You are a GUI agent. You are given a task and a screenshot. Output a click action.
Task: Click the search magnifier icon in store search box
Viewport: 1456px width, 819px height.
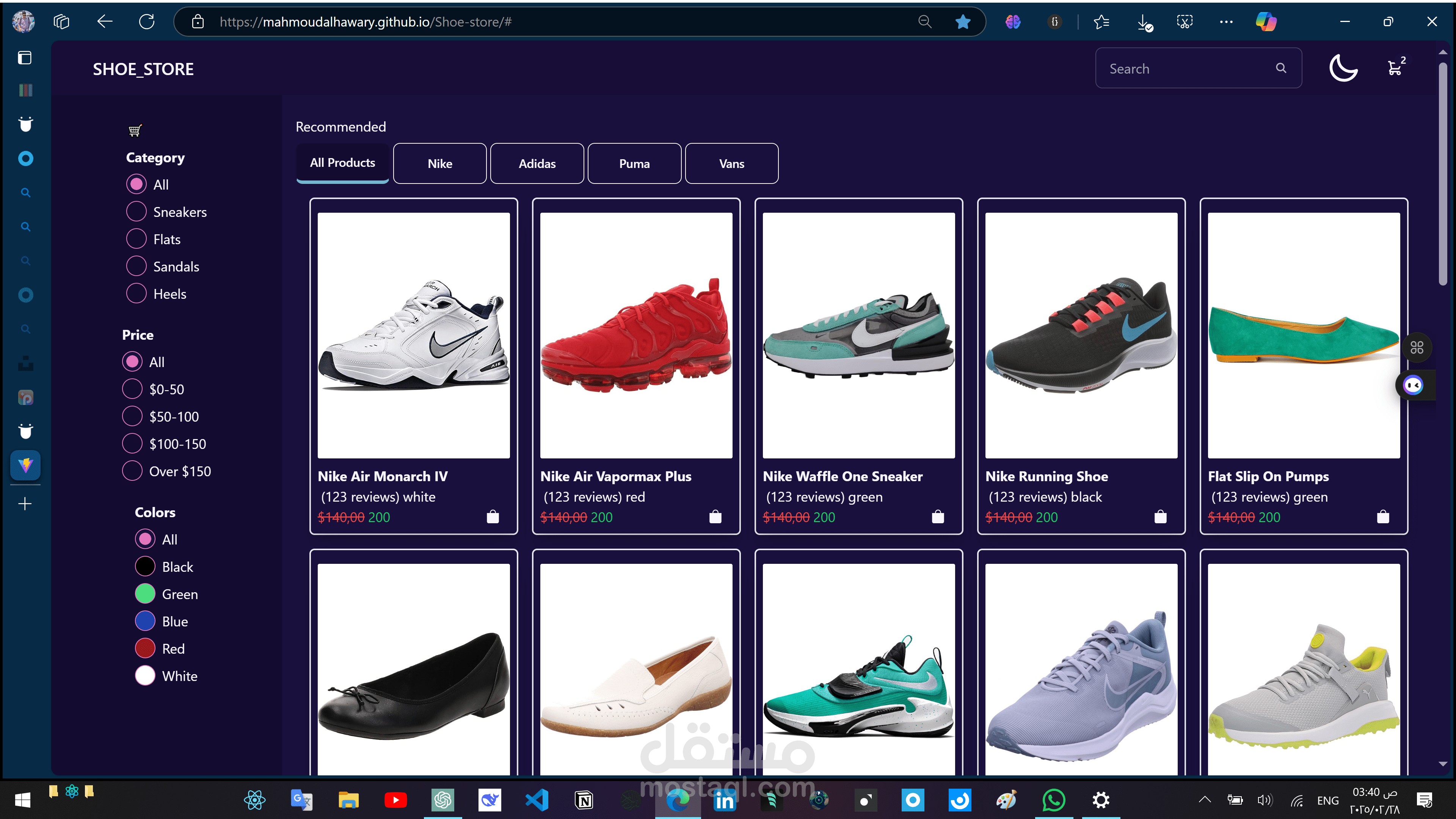tap(1281, 68)
